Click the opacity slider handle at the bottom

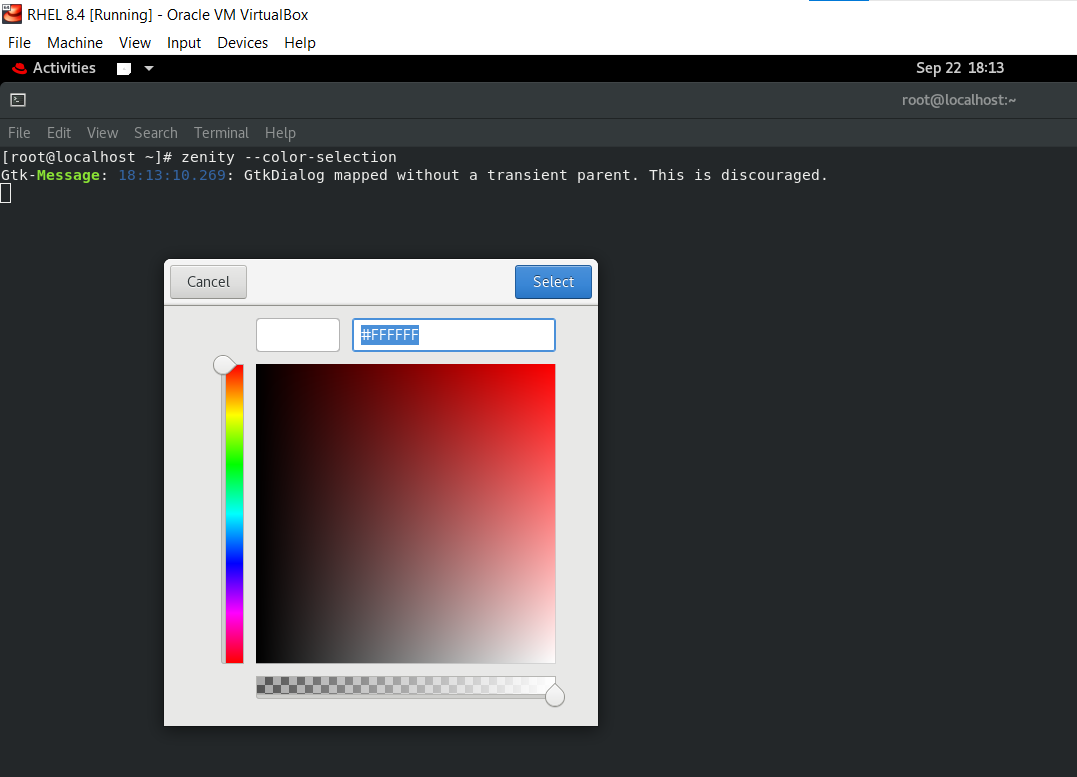555,693
